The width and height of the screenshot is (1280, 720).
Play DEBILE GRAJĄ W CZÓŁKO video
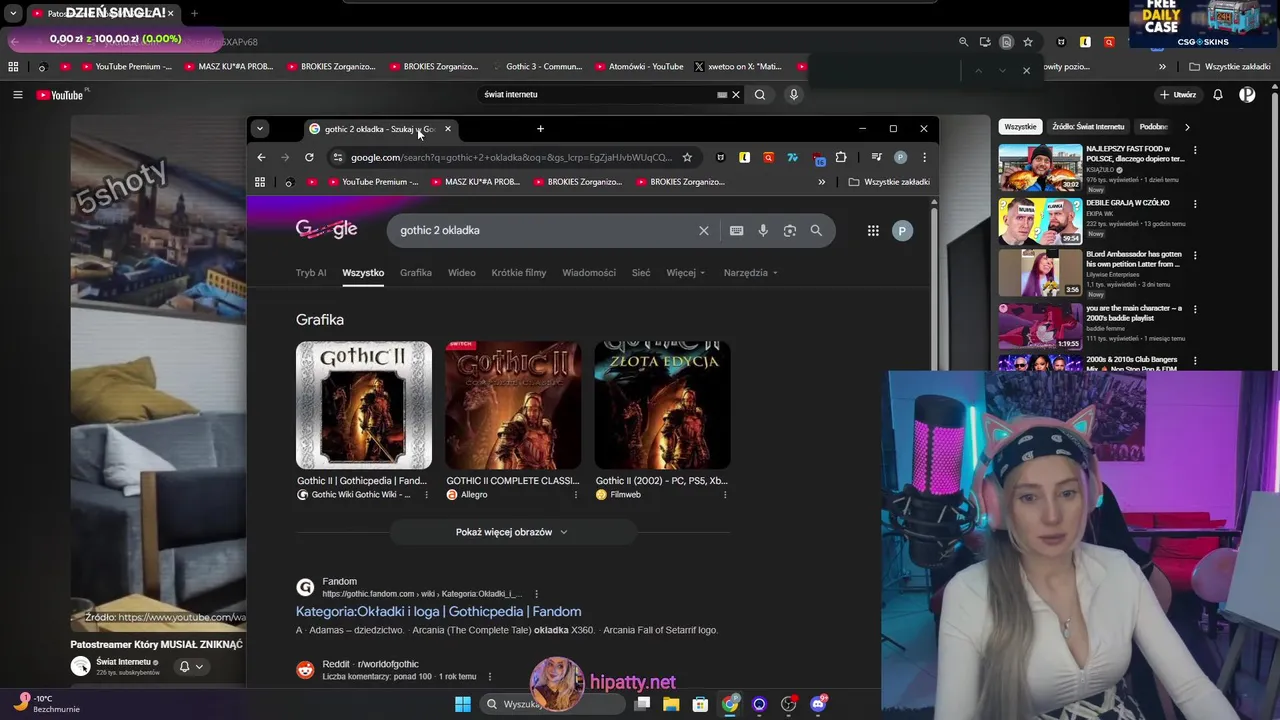pyautogui.click(x=1040, y=221)
